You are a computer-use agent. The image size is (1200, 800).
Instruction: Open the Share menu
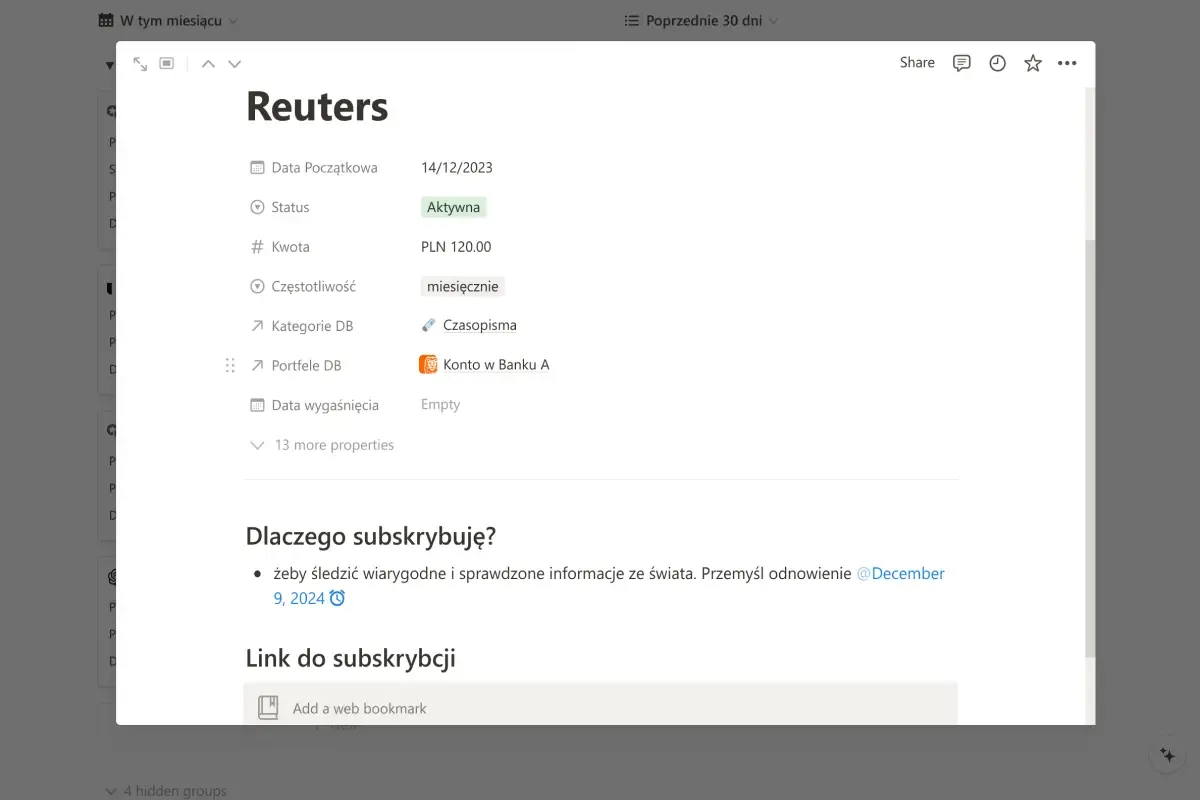pyautogui.click(x=917, y=62)
